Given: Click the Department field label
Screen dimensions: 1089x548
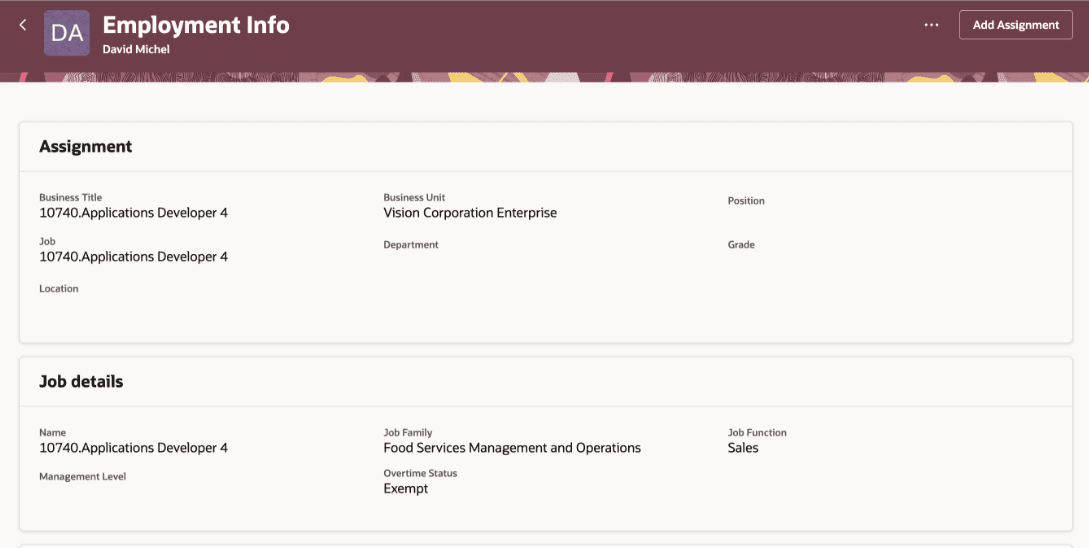Looking at the screenshot, I should pyautogui.click(x=411, y=245).
